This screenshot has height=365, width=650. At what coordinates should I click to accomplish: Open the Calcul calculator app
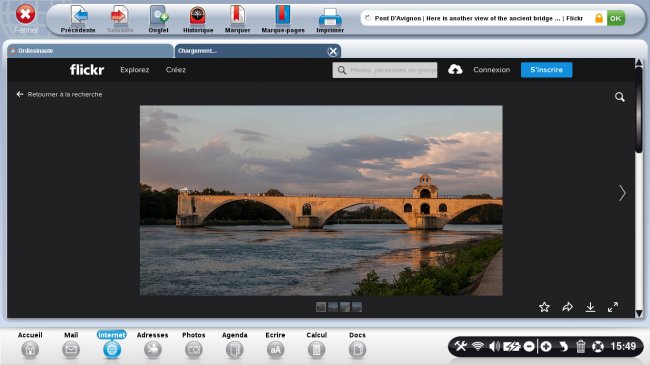point(316,345)
